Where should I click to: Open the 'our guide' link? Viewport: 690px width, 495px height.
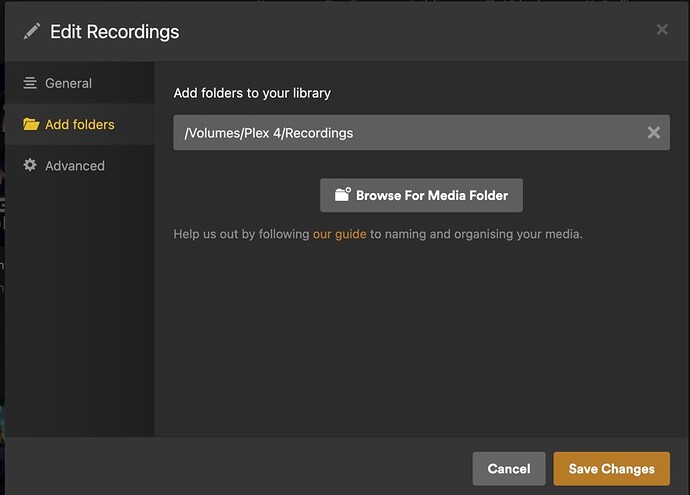pyautogui.click(x=340, y=234)
